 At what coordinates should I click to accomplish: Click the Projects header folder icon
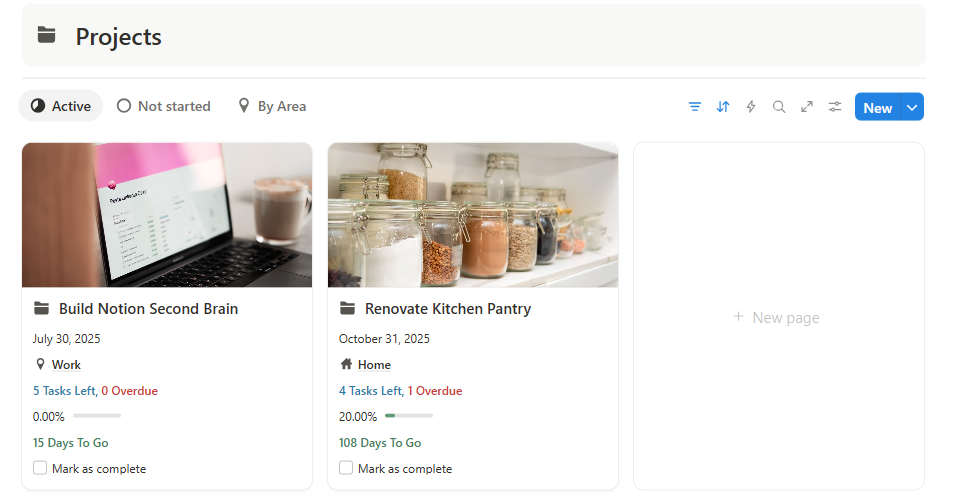tap(47, 36)
